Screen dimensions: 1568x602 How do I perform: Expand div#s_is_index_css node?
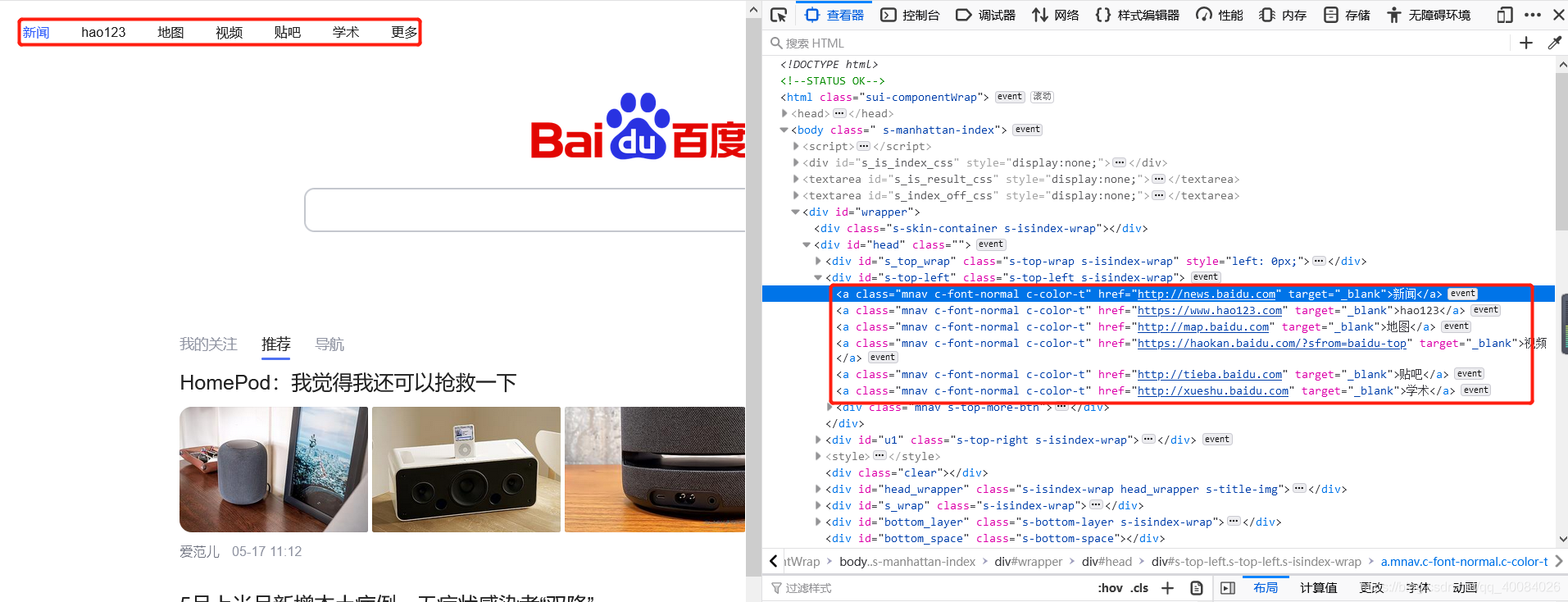[796, 162]
